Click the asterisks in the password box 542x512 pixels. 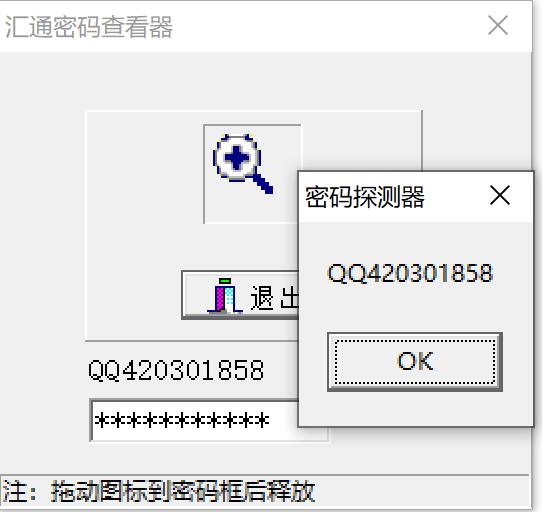(x=182, y=421)
